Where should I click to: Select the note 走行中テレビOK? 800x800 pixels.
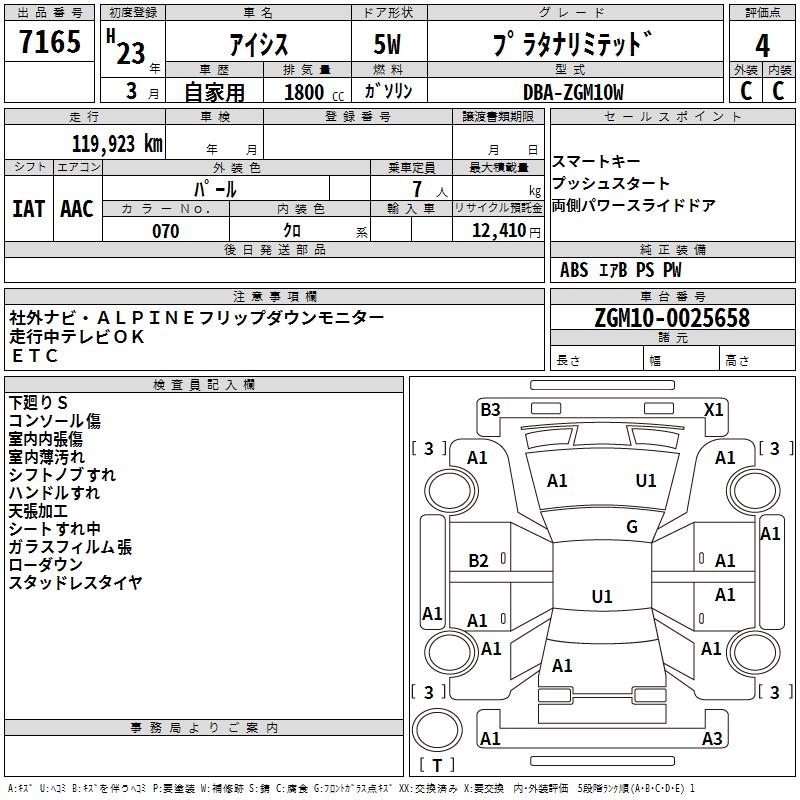77,337
